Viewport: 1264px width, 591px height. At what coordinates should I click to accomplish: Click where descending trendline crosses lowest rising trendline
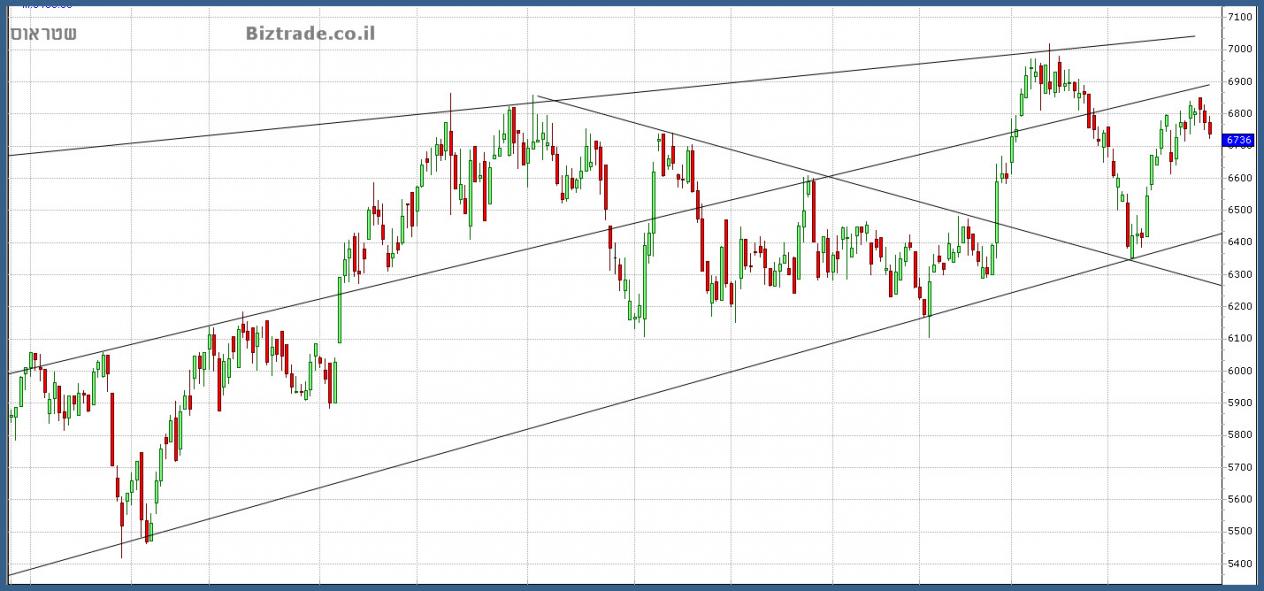(1133, 258)
